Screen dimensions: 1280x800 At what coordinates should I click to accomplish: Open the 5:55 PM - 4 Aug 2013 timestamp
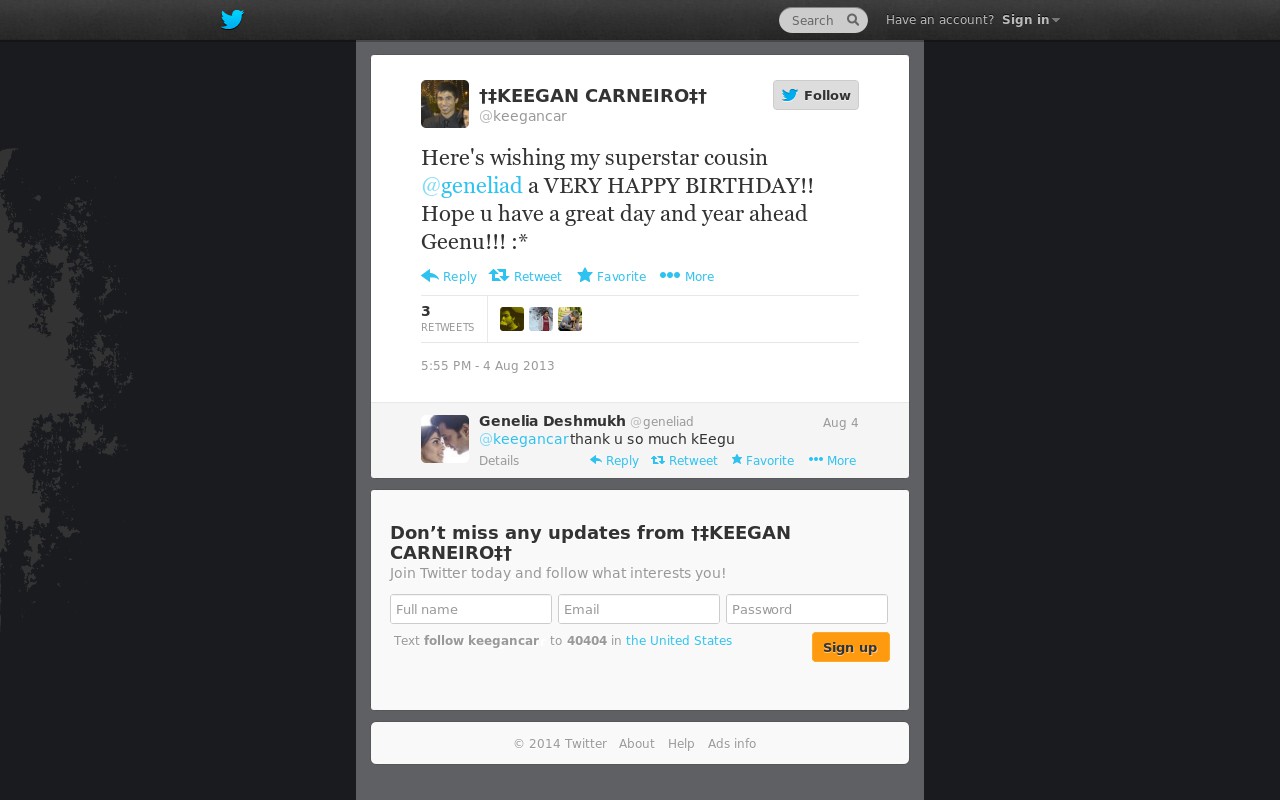[x=488, y=366]
